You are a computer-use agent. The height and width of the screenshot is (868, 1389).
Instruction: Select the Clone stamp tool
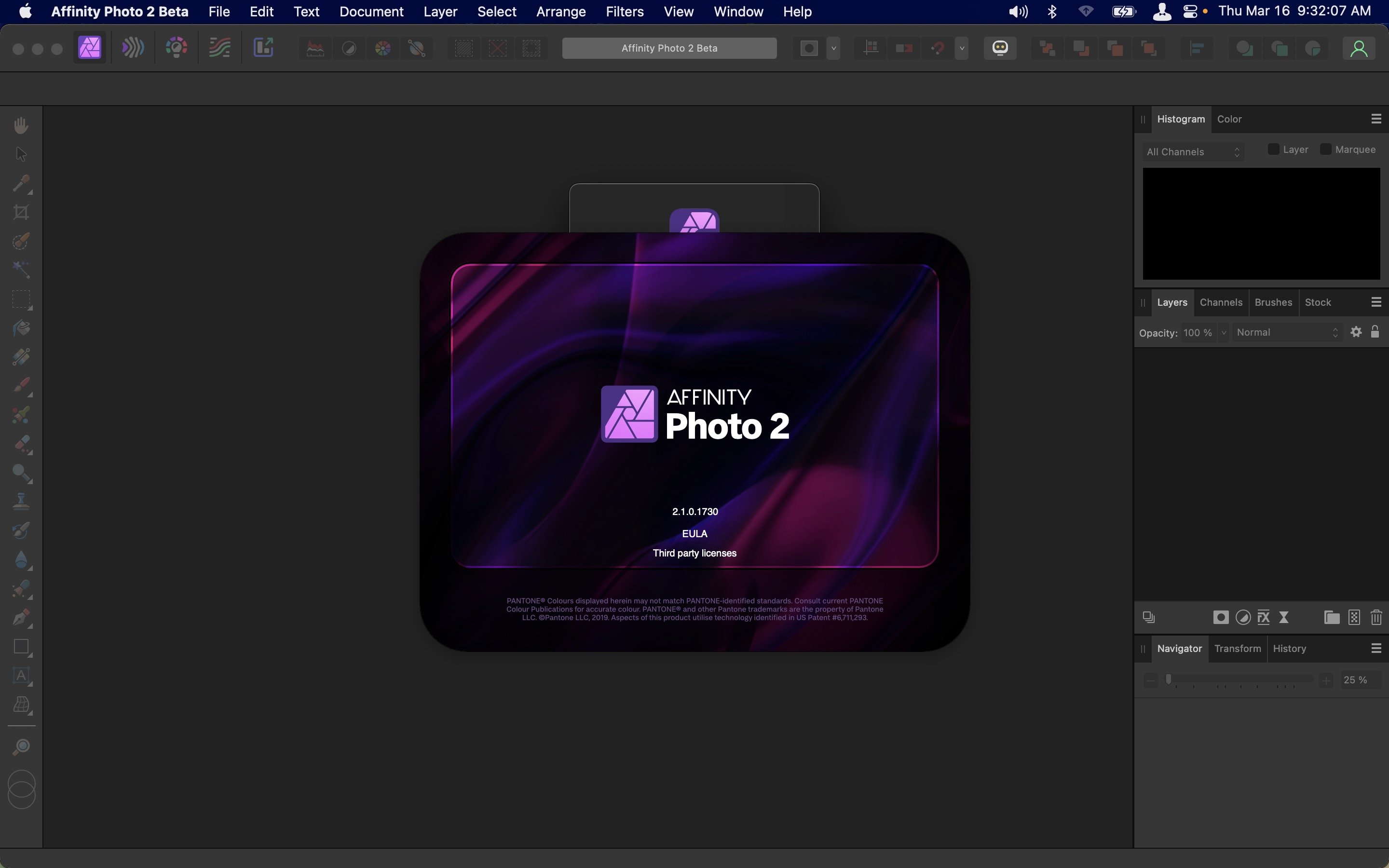coord(21,501)
